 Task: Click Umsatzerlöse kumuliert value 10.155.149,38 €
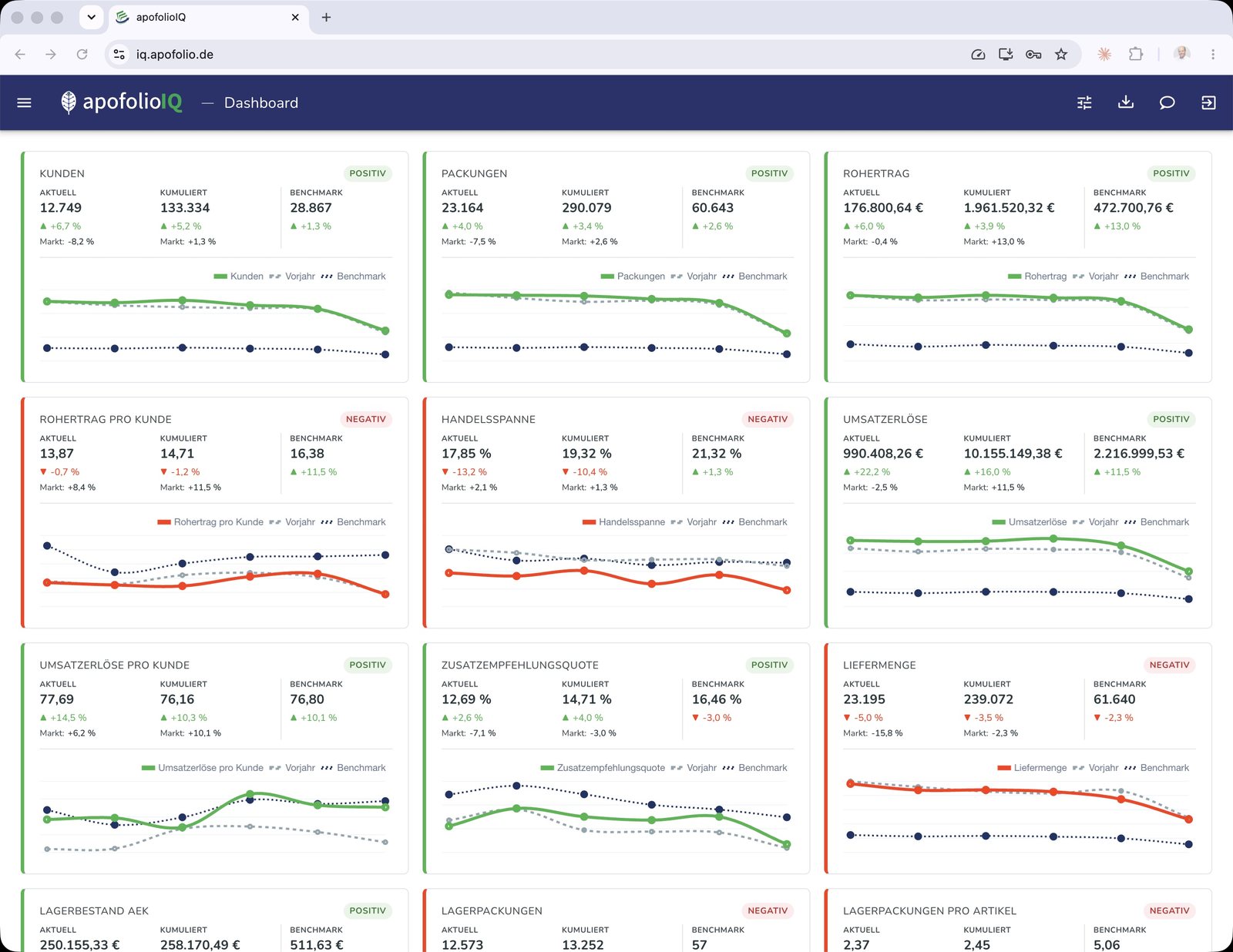point(1013,454)
